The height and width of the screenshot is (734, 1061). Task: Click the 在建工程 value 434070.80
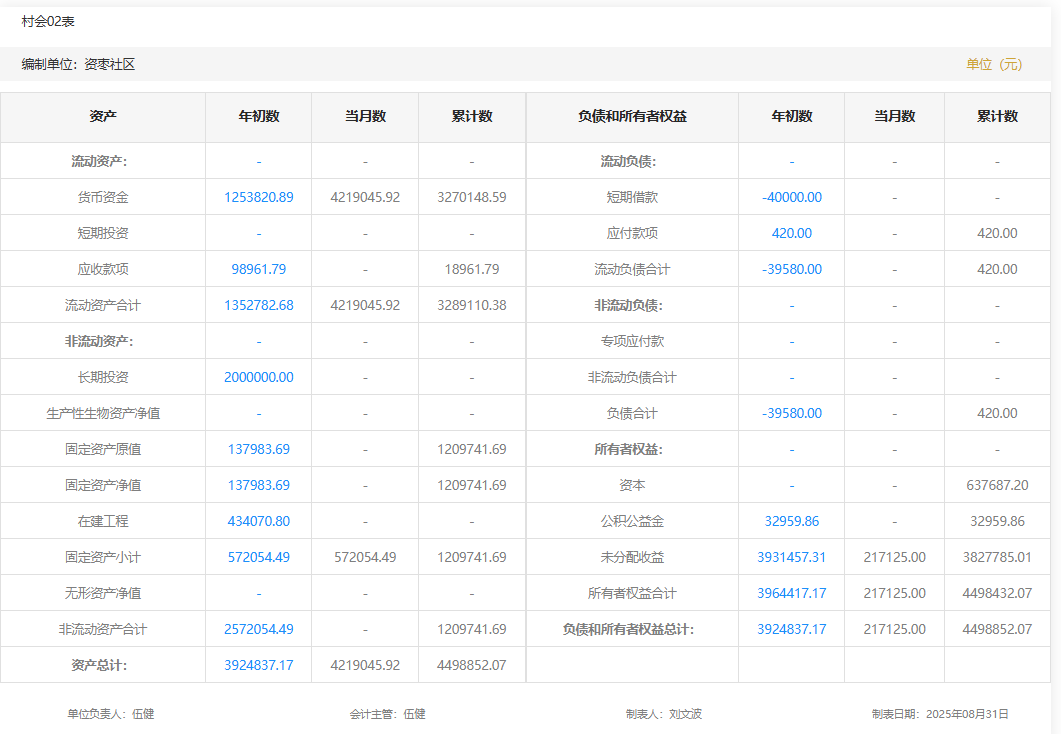tap(258, 521)
